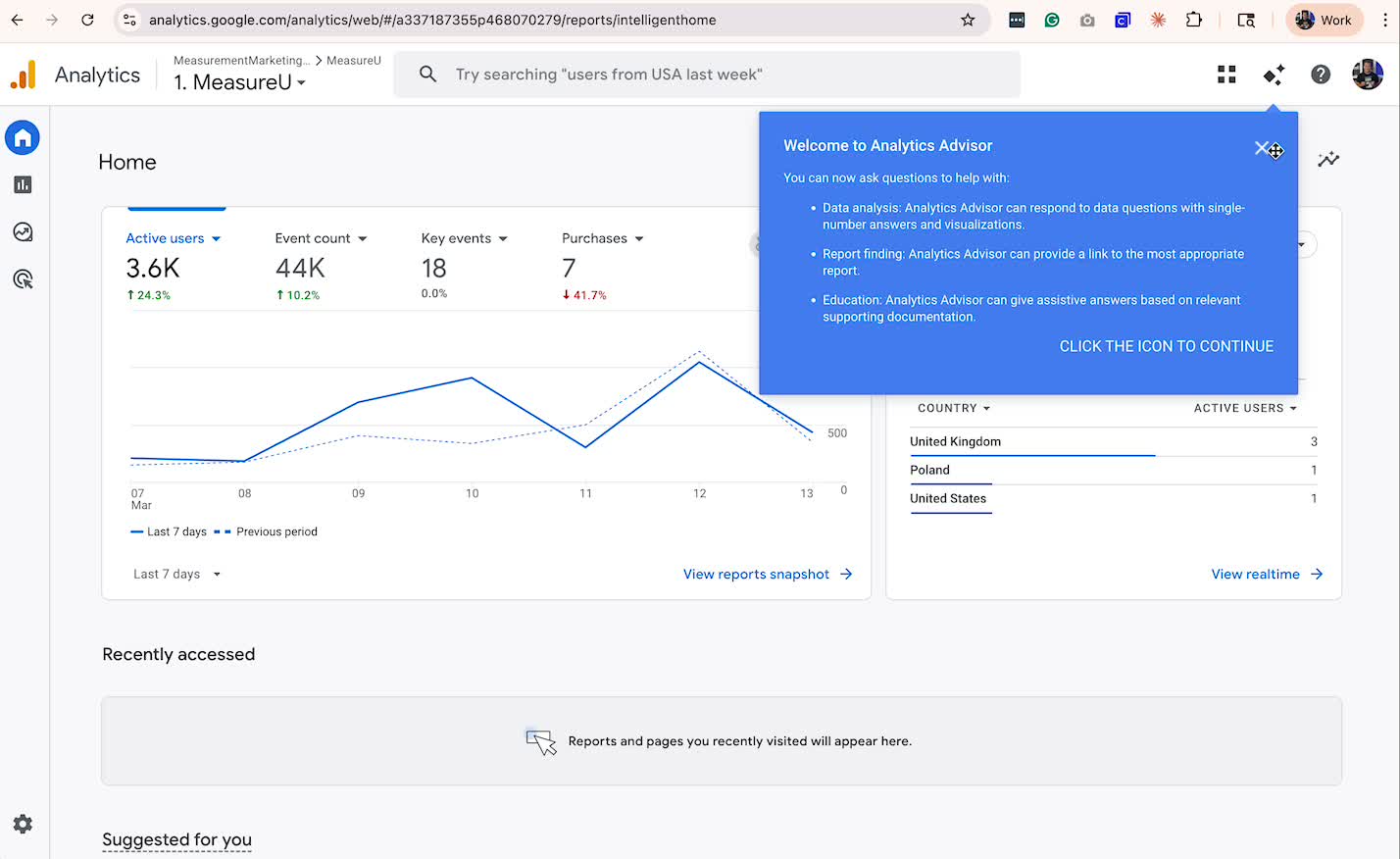Select the Purchases metric card
The image size is (1400, 859).
coord(602,237)
